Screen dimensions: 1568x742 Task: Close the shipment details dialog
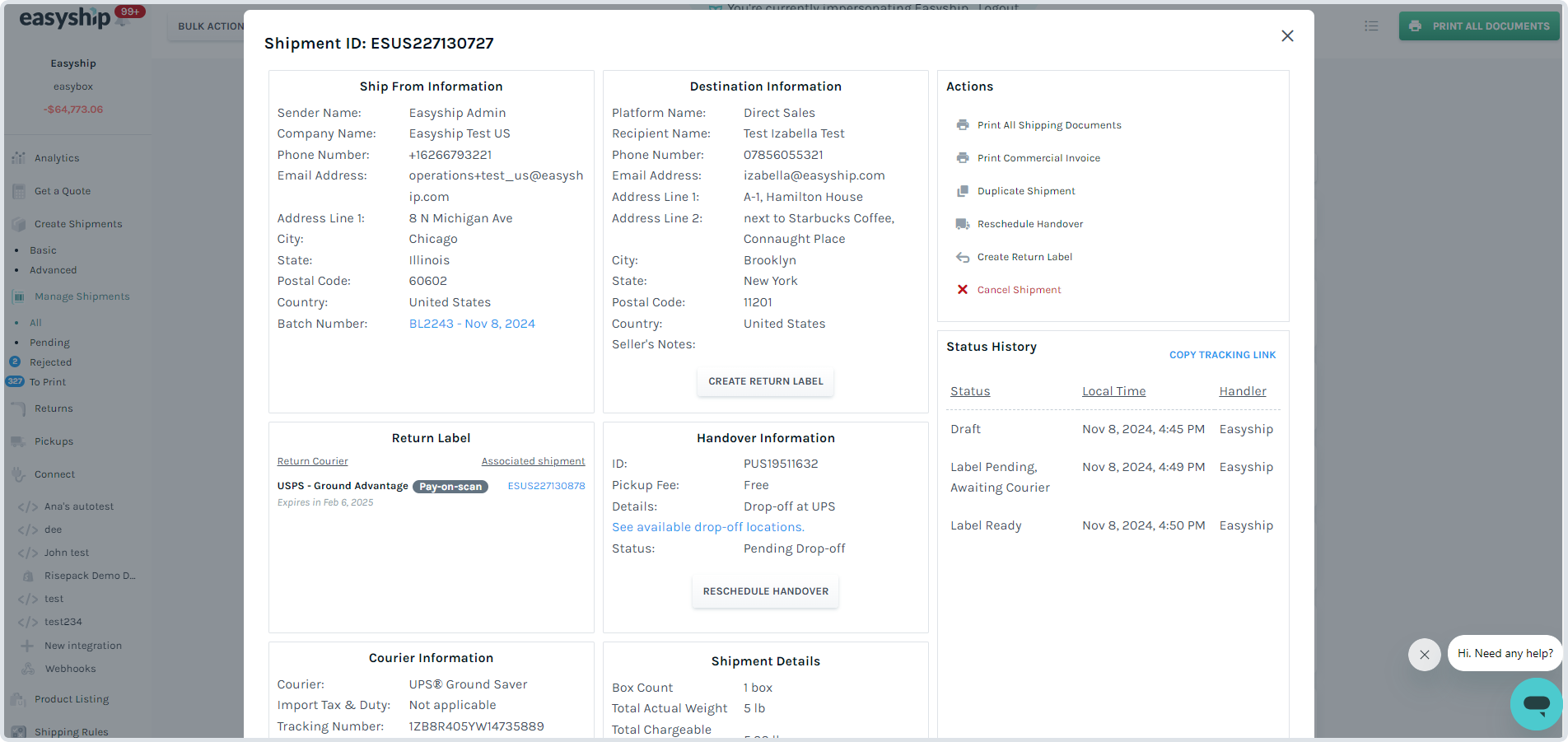click(1287, 35)
